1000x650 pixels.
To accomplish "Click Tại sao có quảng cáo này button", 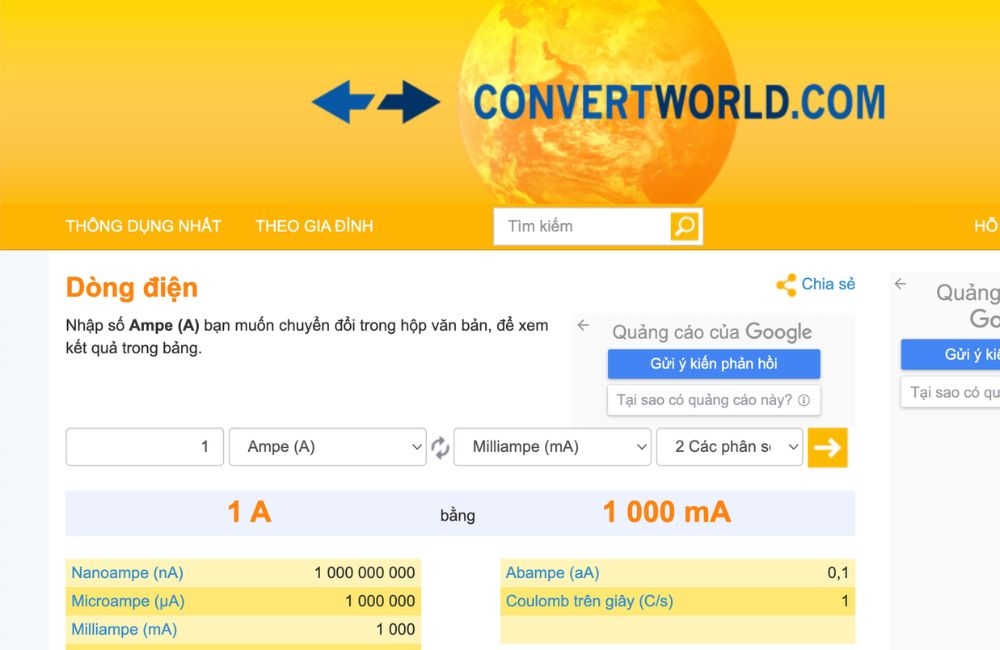I will (714, 400).
